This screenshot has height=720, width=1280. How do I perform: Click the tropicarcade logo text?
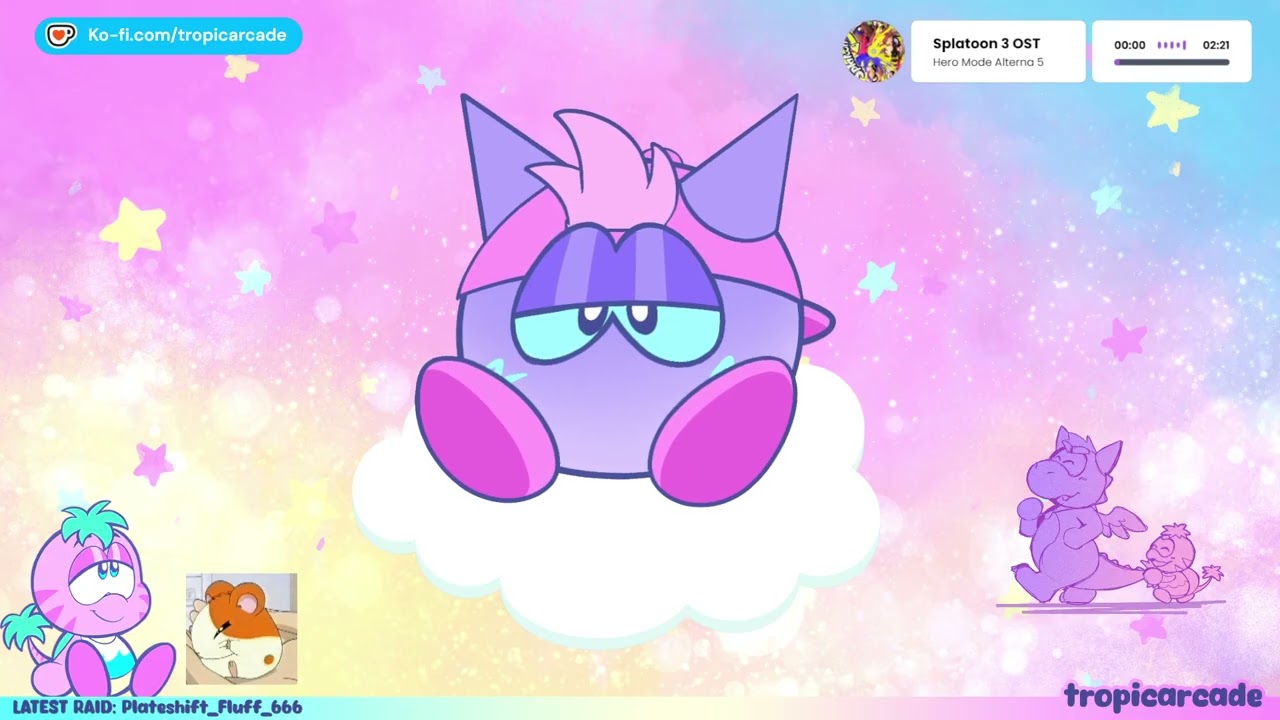coord(1163,696)
